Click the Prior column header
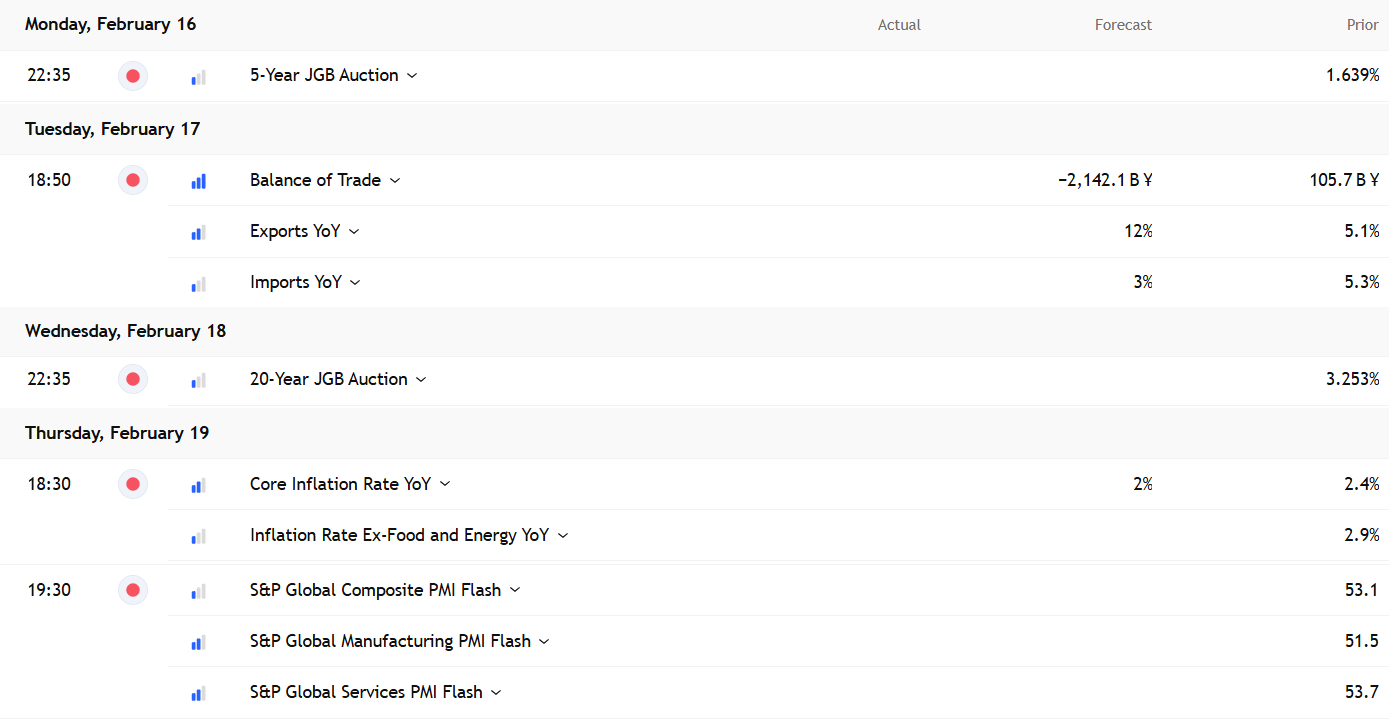Image resolution: width=1389 pixels, height=719 pixels. coord(1362,25)
